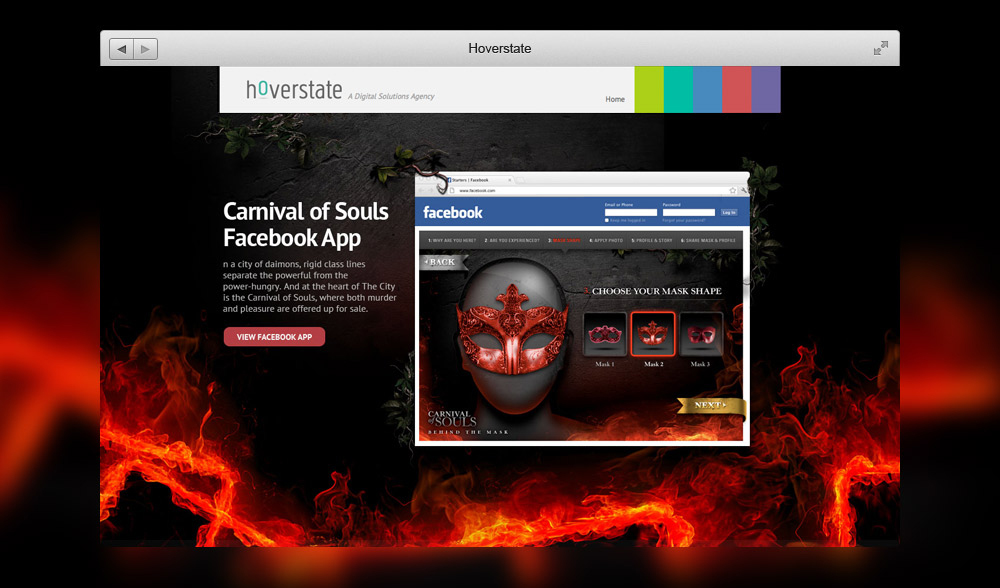Open the hoverstate logo homepage
The height and width of the screenshot is (588, 1000).
tap(294, 90)
